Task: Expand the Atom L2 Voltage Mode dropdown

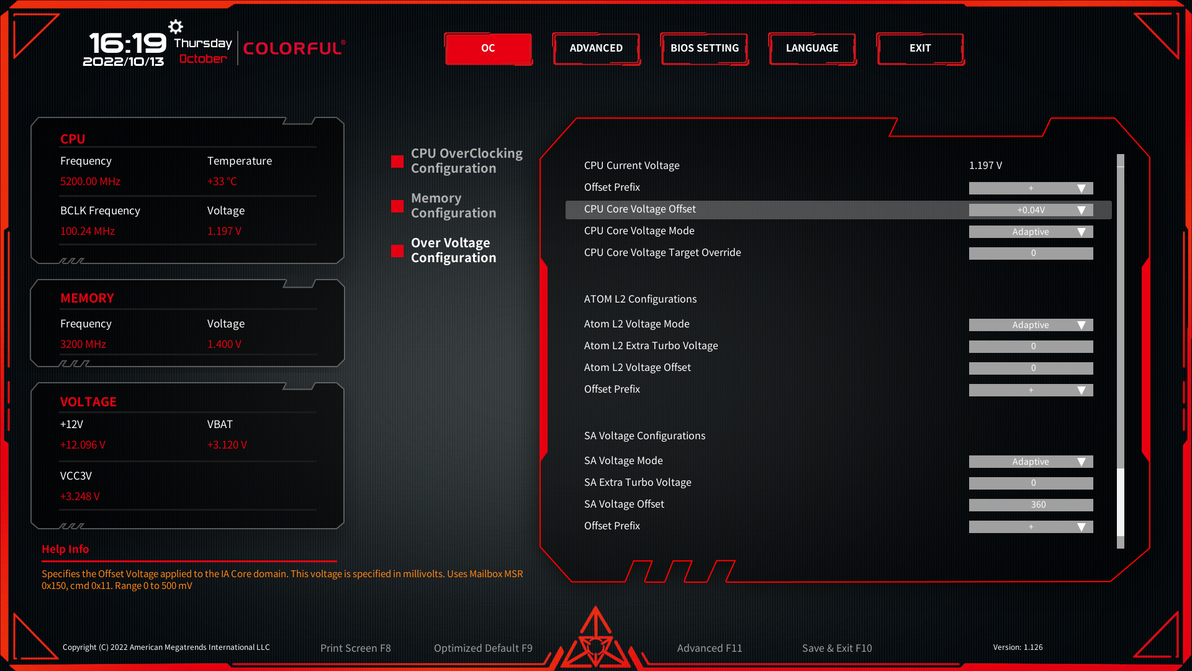Action: pos(1031,324)
